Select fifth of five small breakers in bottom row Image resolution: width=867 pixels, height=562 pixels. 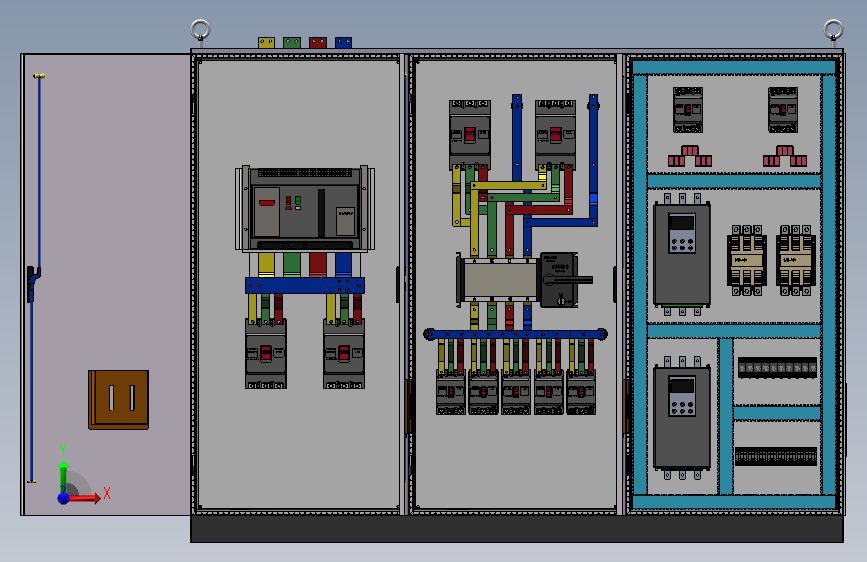[581, 393]
